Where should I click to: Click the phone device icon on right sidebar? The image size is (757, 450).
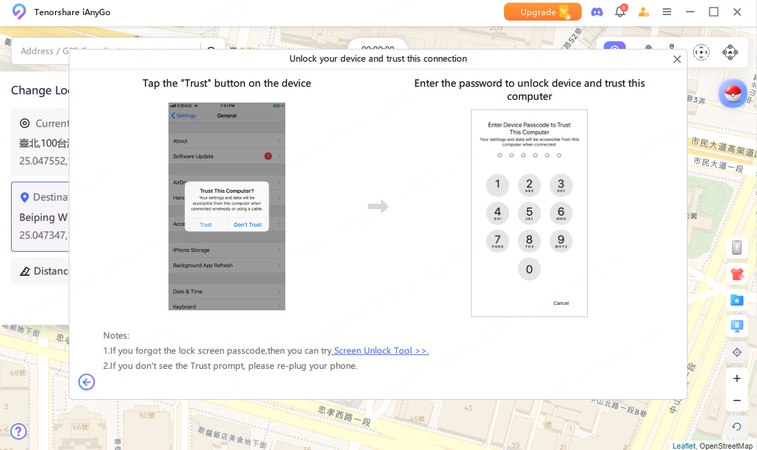pyautogui.click(x=737, y=247)
